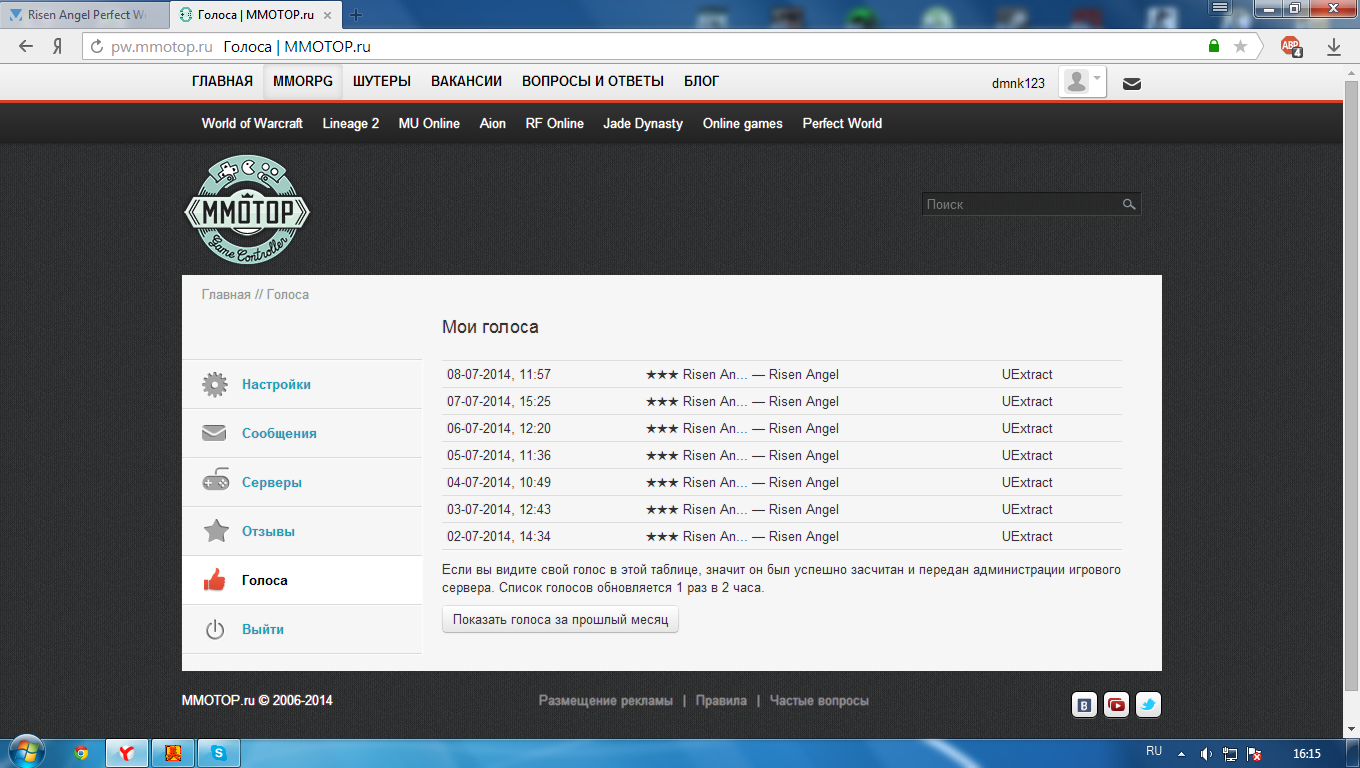Open the user avatar dropdown
Screen dimensions: 1360x768
(x=1083, y=82)
